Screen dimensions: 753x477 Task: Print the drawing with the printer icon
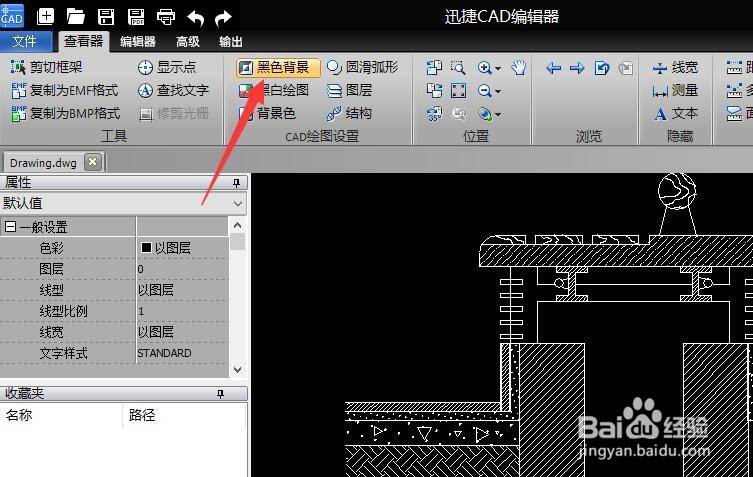[166, 17]
